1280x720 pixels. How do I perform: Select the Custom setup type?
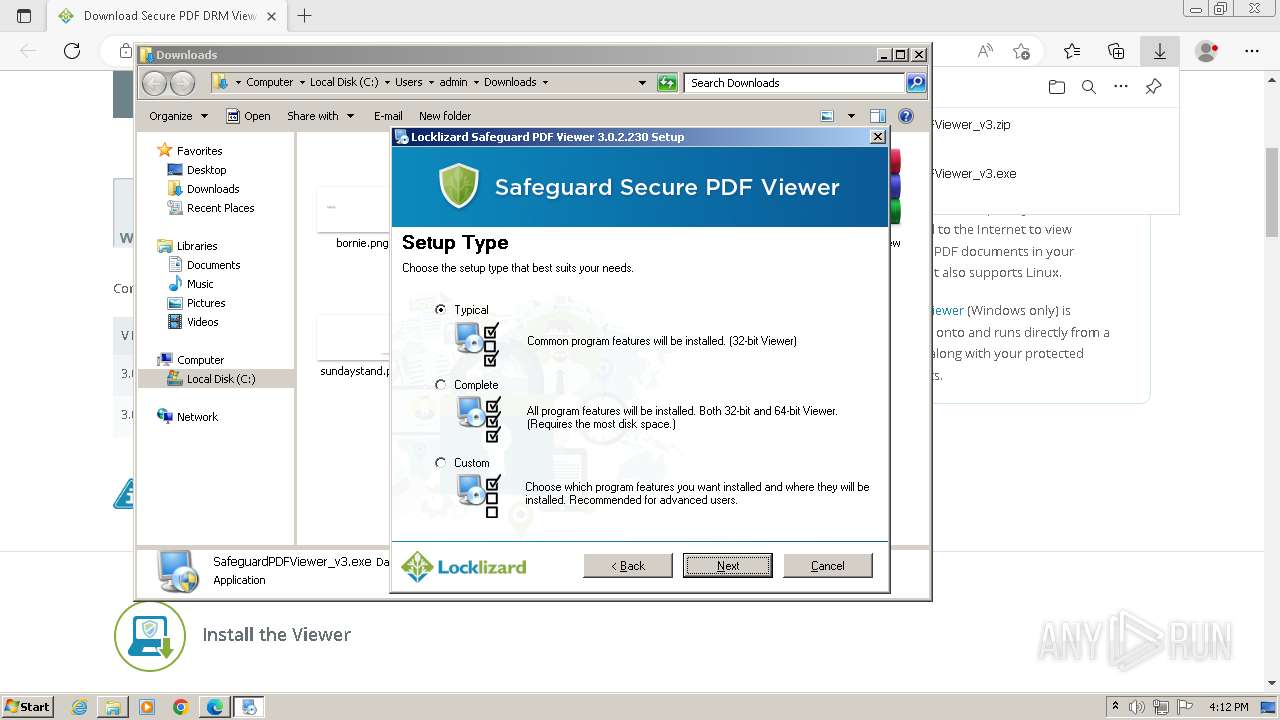[441, 463]
